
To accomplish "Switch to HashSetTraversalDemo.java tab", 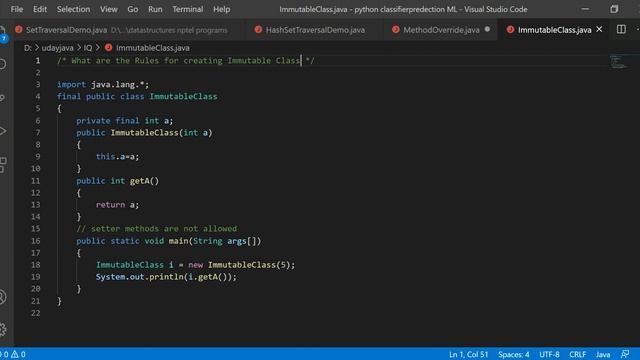I will tap(315, 30).
